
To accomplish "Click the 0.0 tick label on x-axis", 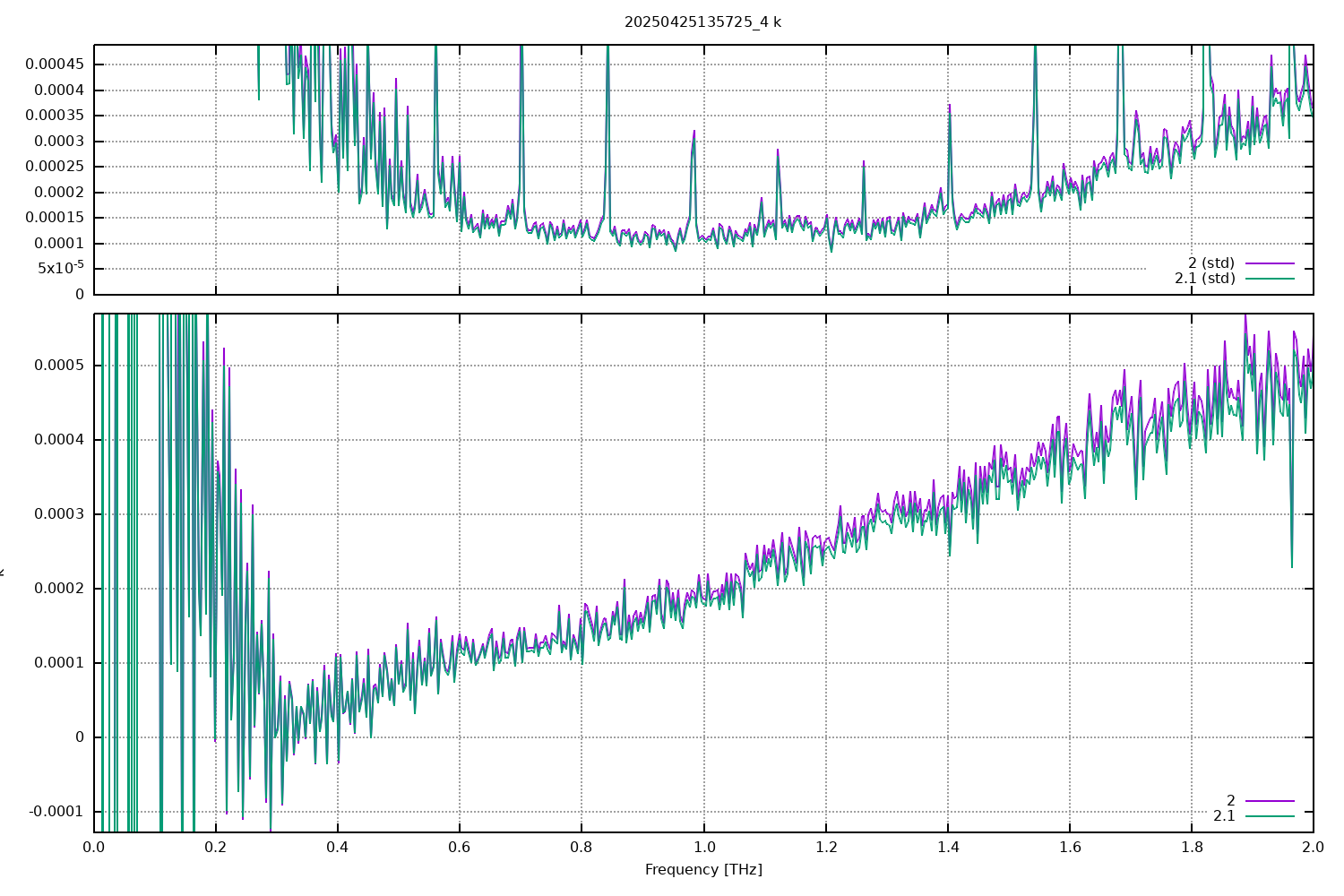I will tap(94, 847).
